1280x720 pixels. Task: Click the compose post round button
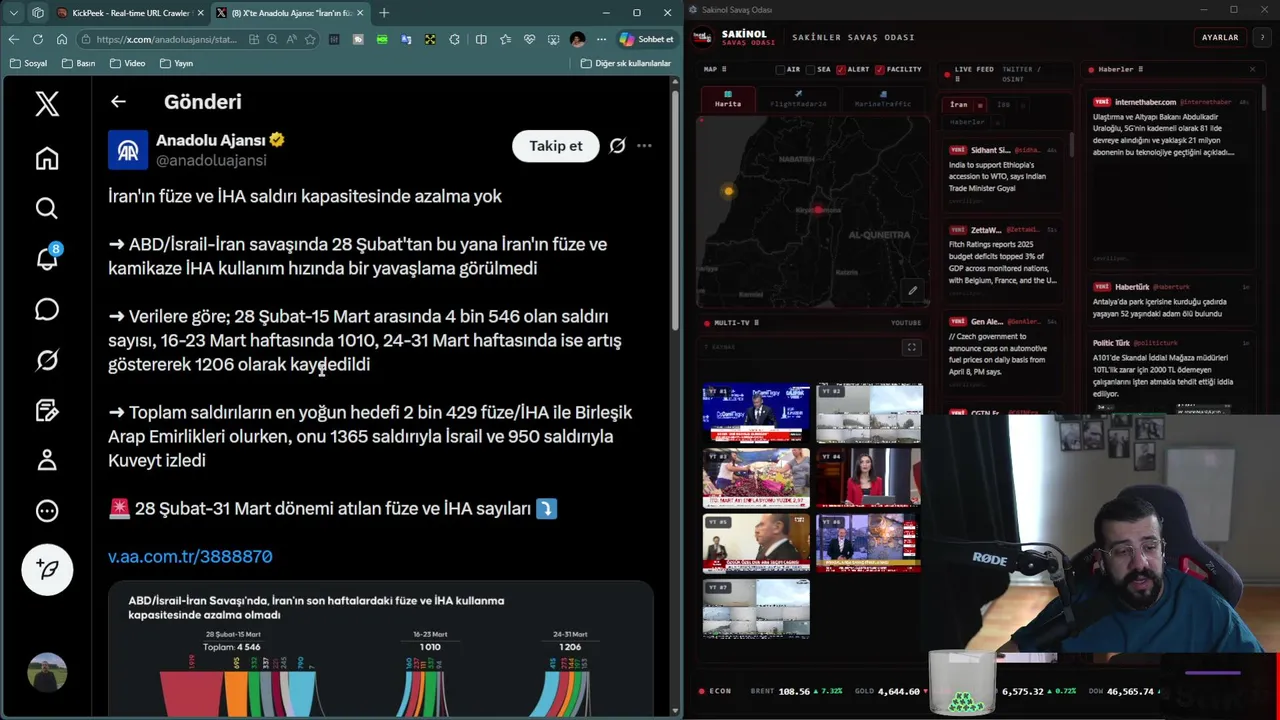tap(47, 569)
